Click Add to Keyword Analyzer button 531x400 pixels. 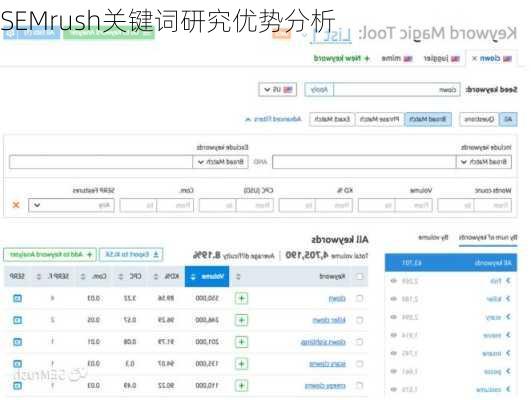point(50,255)
